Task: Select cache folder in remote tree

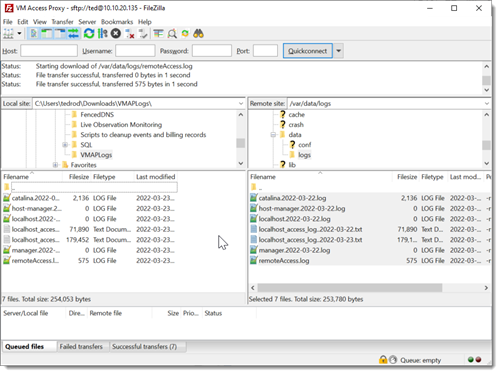Action: coord(297,115)
